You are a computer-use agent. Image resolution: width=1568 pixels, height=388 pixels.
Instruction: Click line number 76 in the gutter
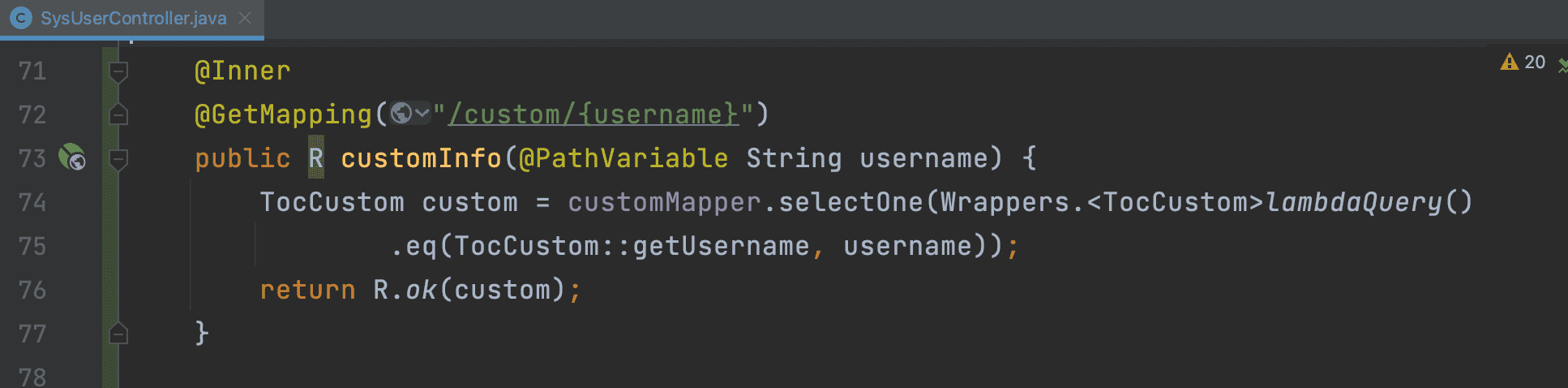(x=32, y=290)
